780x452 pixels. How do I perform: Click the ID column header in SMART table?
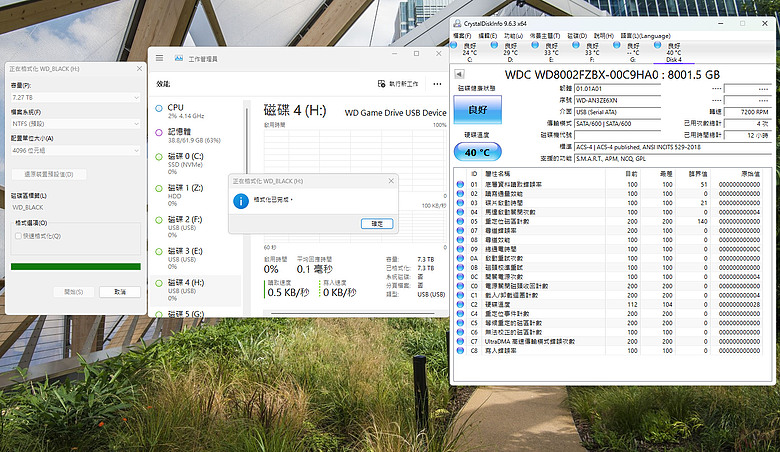click(x=474, y=174)
